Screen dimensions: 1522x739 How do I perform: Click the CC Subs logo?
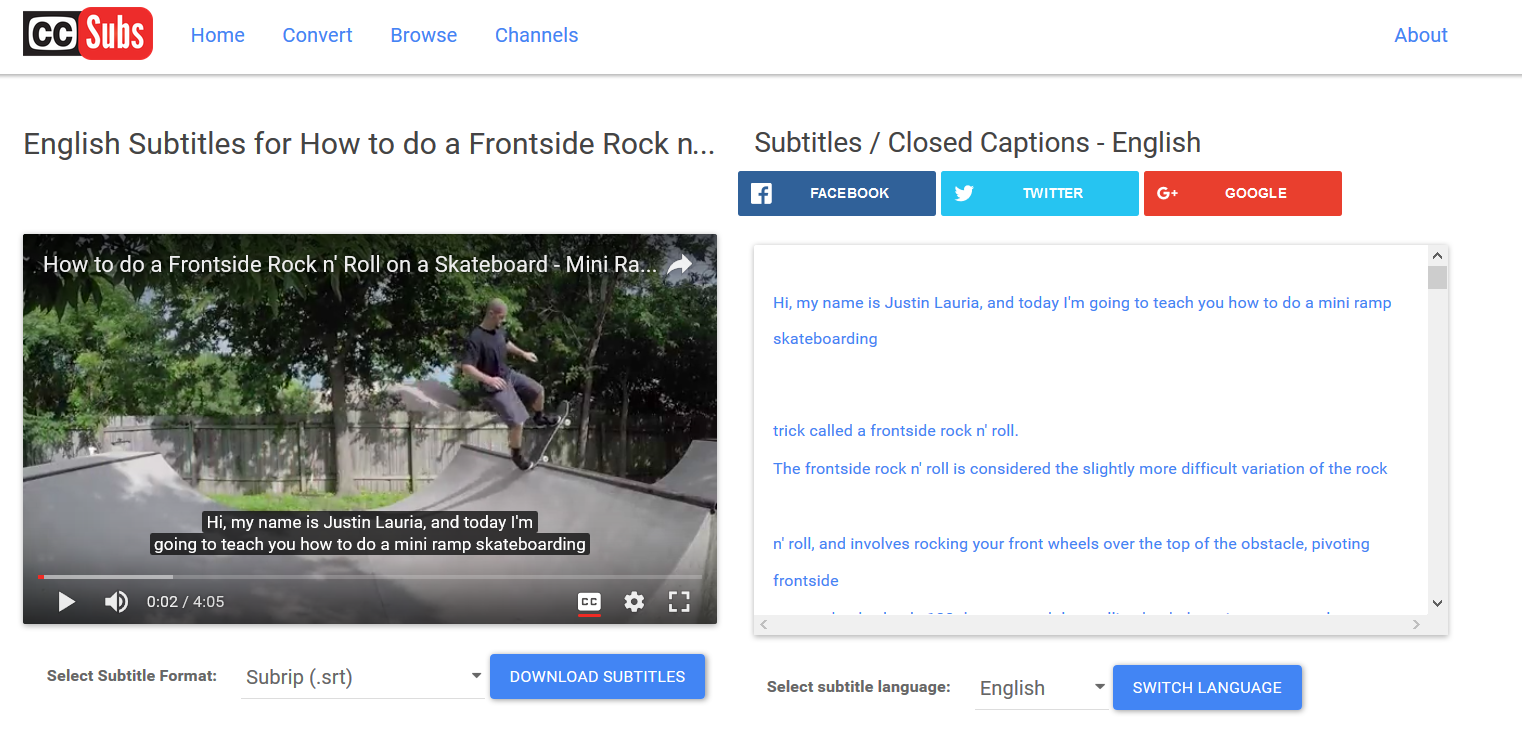pos(88,34)
